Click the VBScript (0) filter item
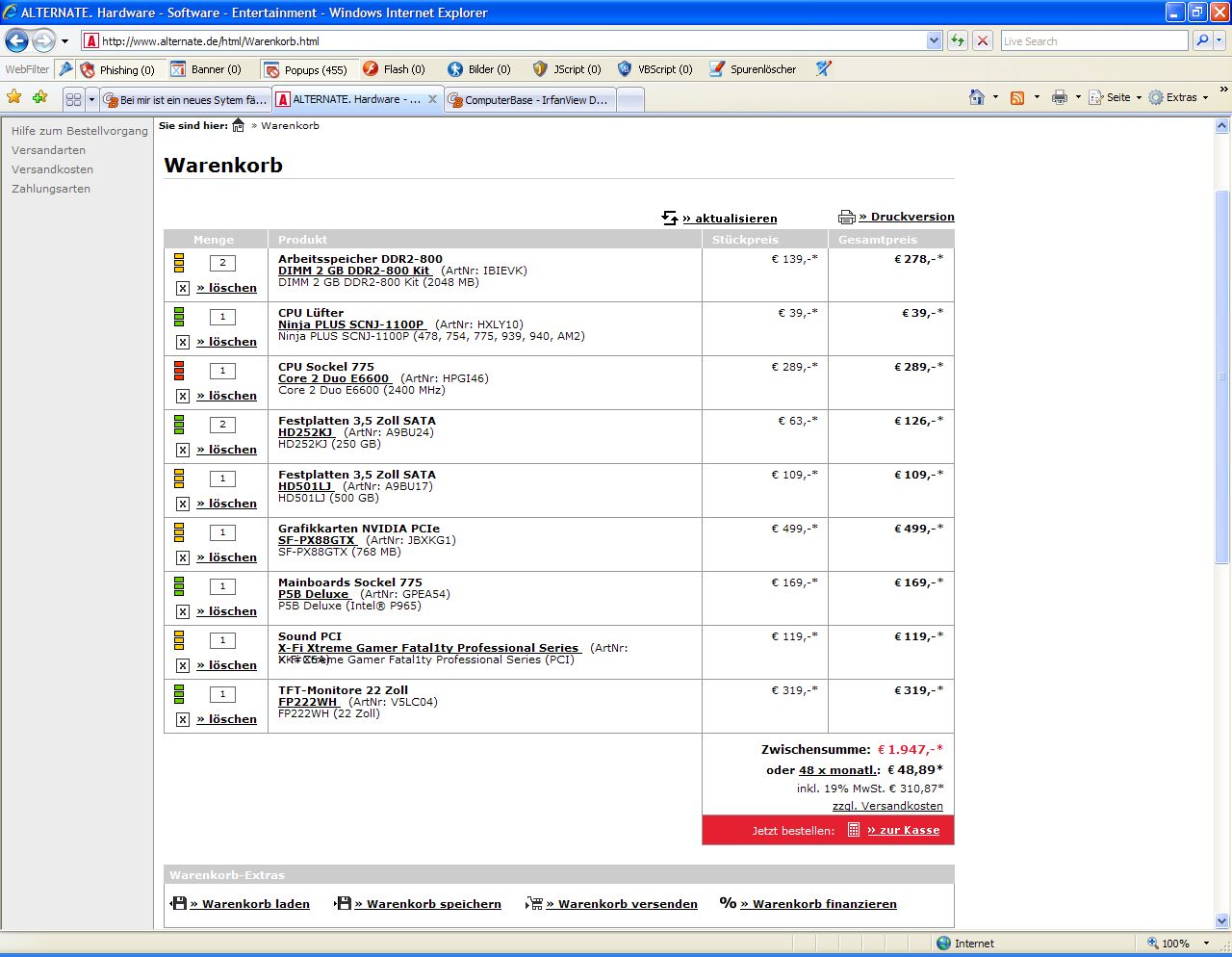Screen dimensions: 1232x957 click(654, 69)
